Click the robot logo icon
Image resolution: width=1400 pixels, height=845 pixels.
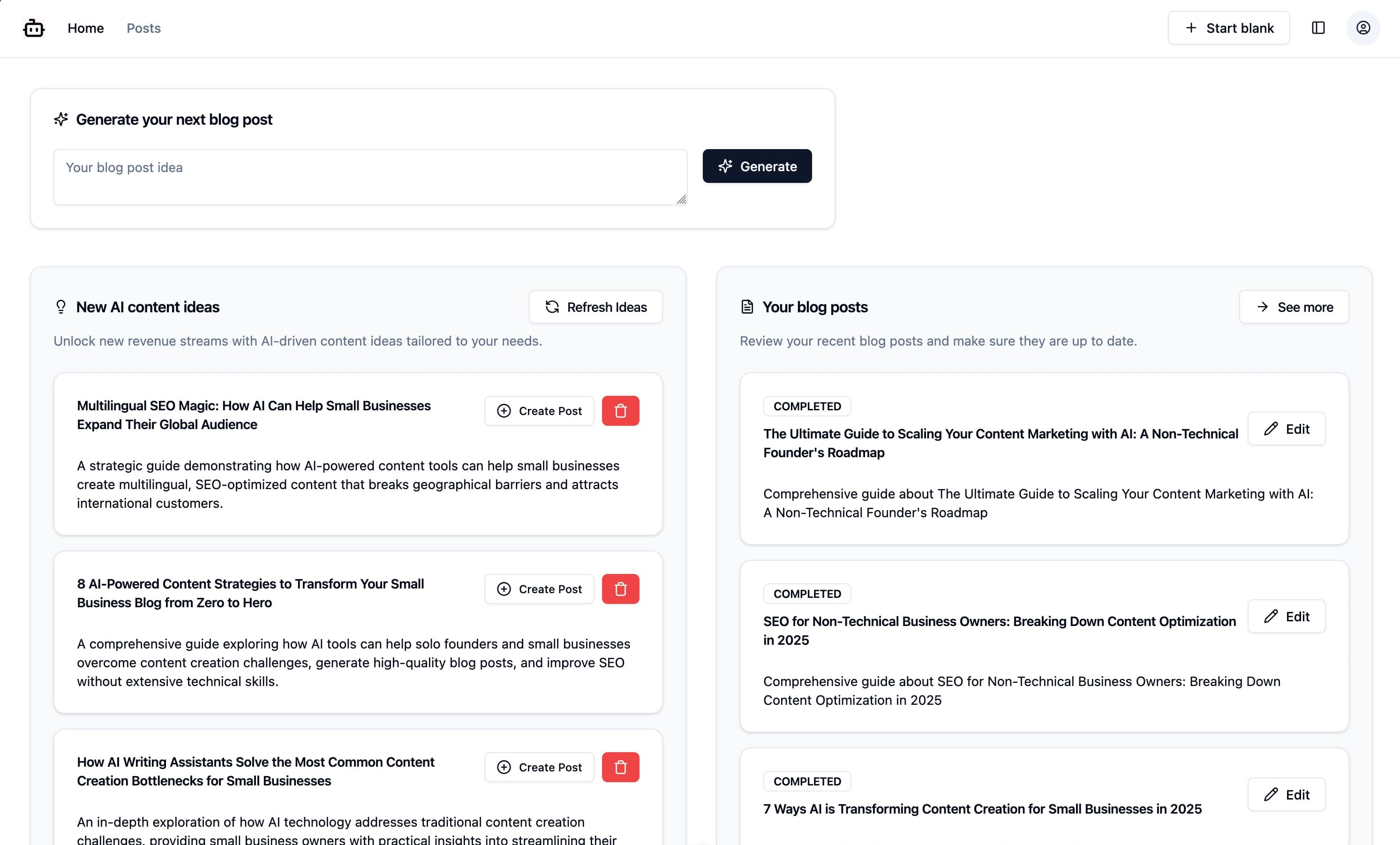tap(33, 28)
